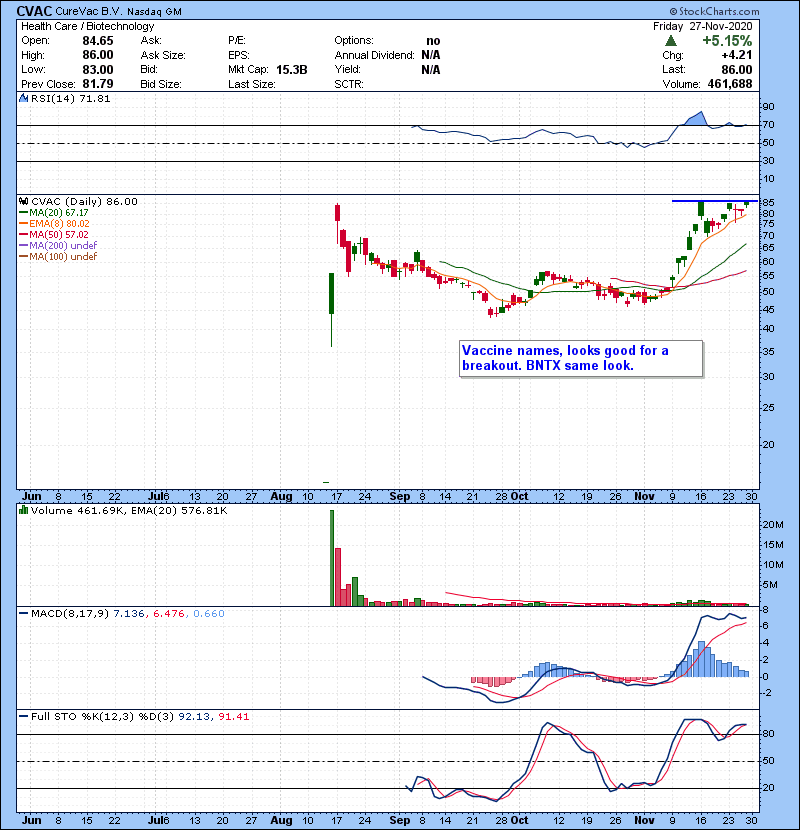This screenshot has height=830, width=800.
Task: Click the Last row value in the quote table
Action: (737, 70)
